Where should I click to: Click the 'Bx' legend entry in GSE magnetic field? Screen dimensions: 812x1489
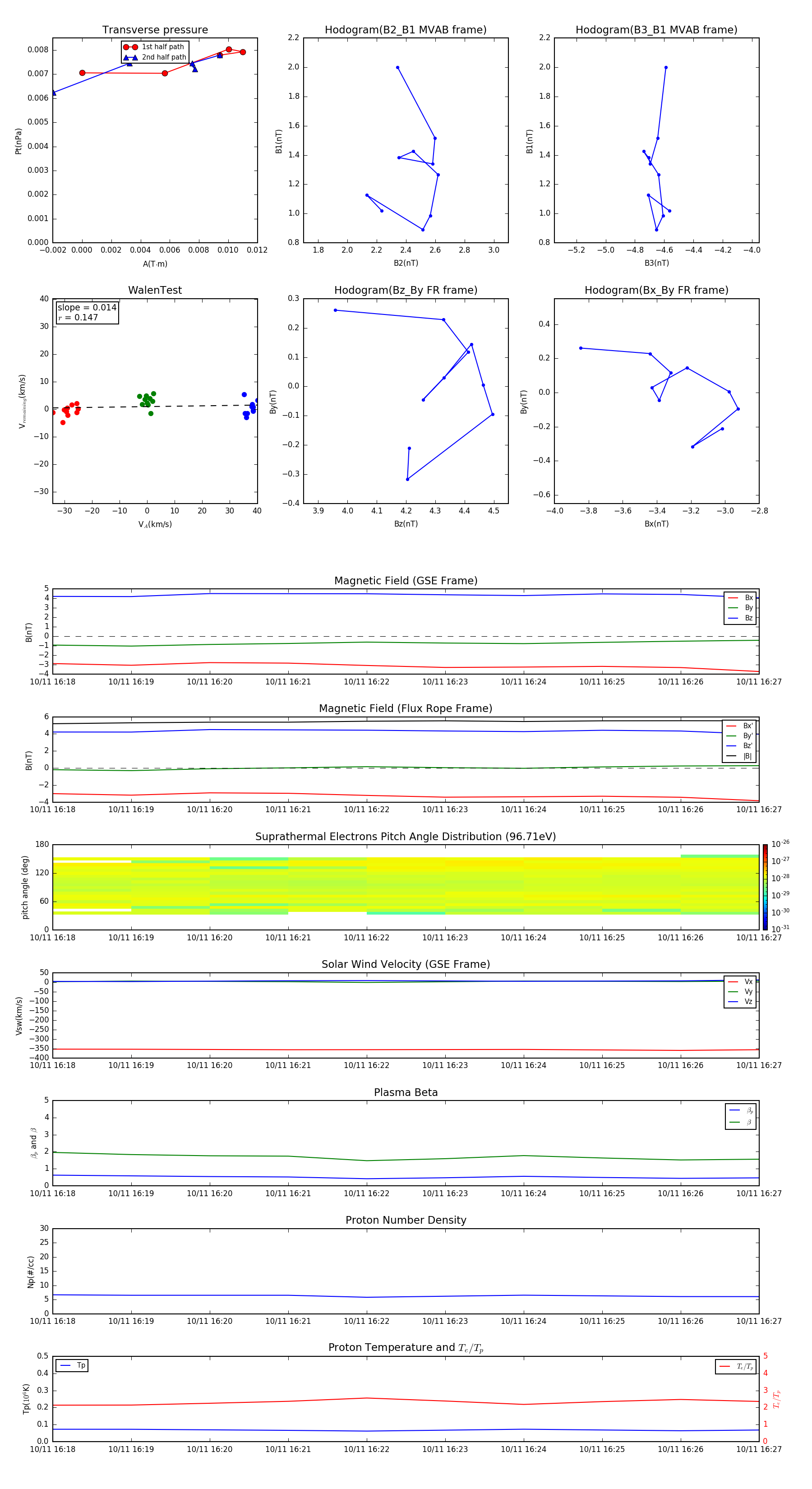coord(740,598)
